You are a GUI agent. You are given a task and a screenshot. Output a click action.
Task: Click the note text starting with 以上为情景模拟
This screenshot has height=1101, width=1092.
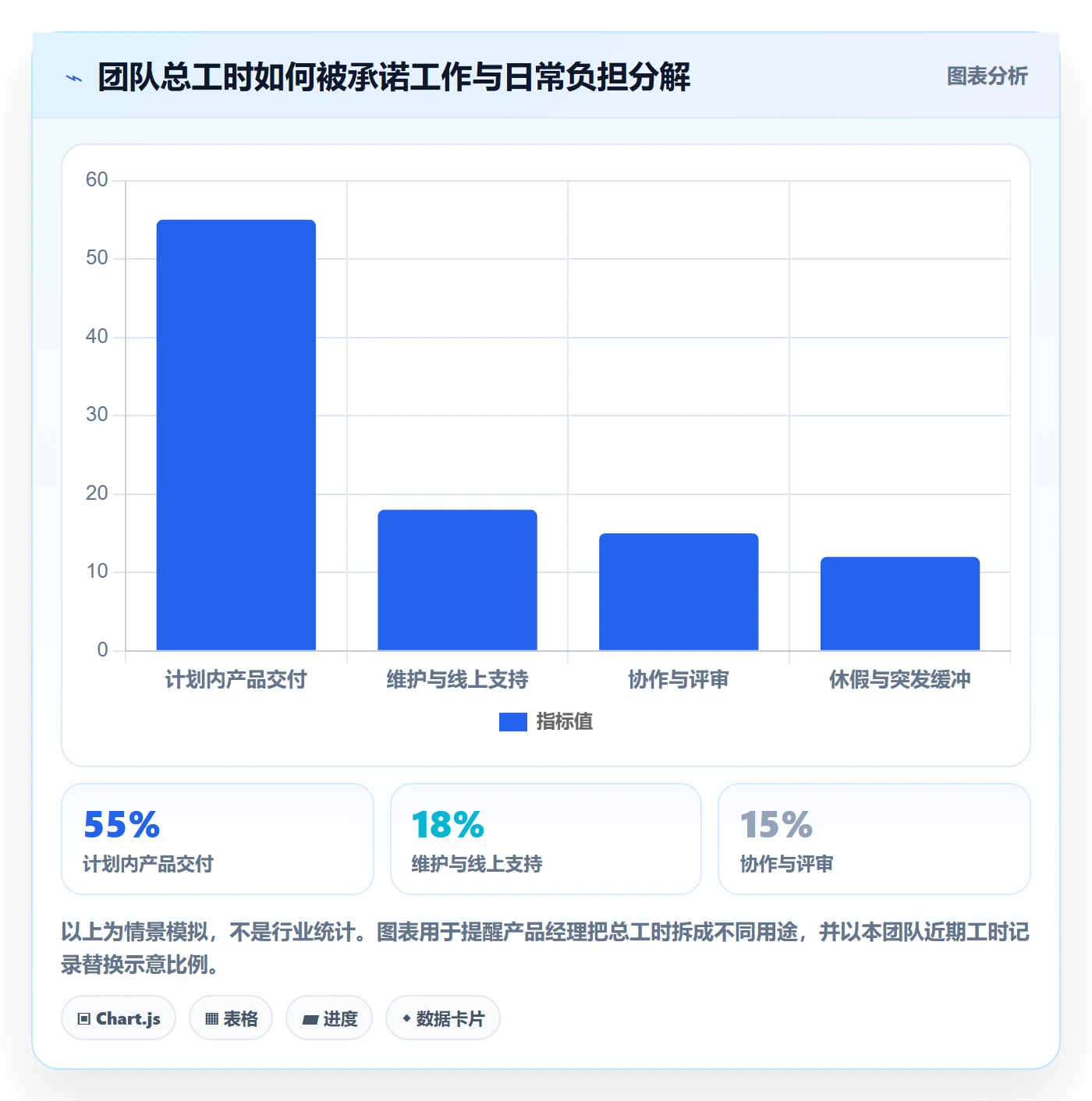tap(545, 948)
